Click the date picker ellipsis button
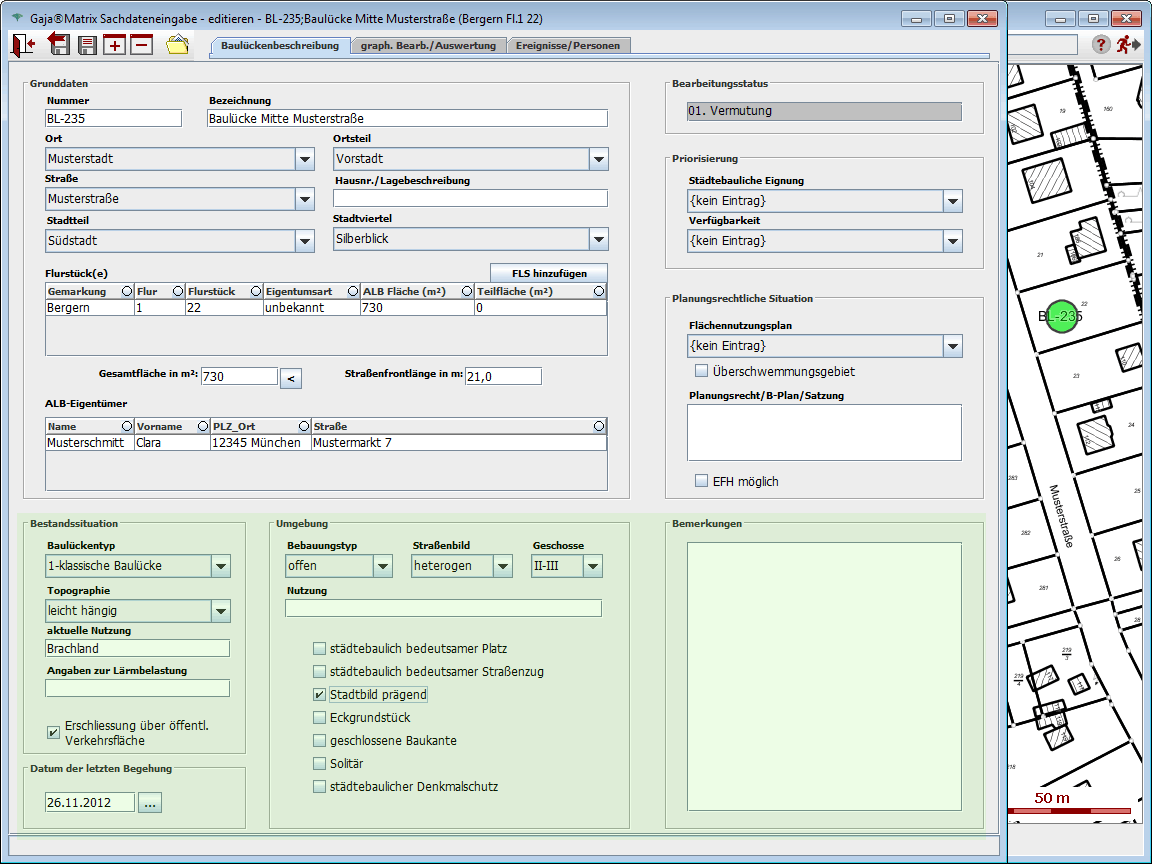Screen dimensions: 1152x864 (x=149, y=803)
